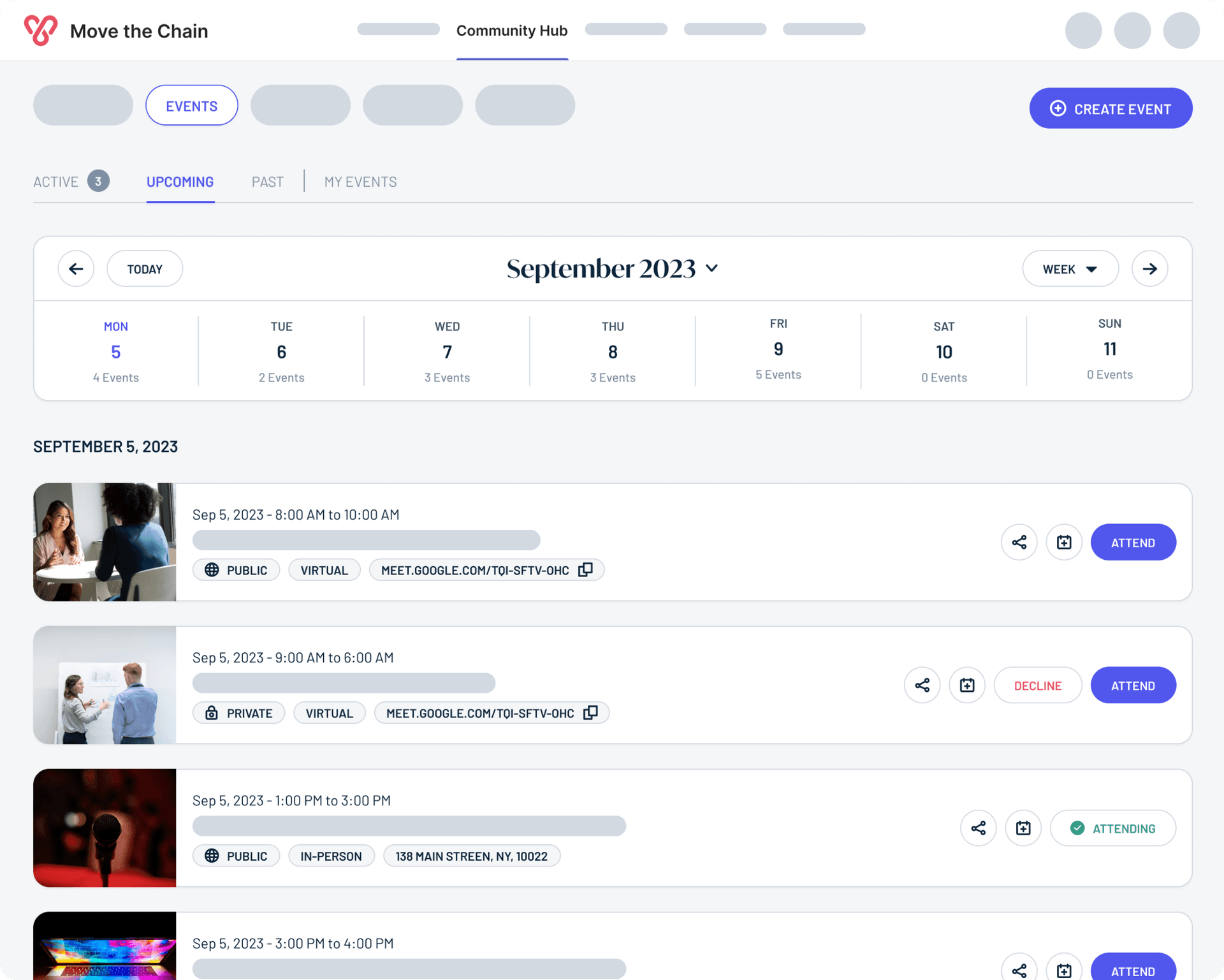Open the September 2023 month picker
1224x980 pixels.
coord(612,268)
